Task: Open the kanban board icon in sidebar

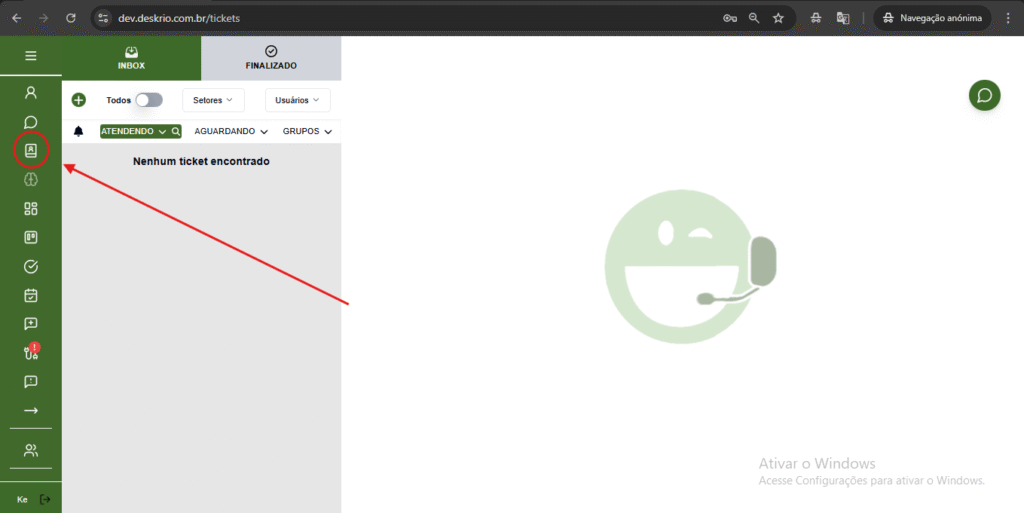Action: click(x=31, y=237)
